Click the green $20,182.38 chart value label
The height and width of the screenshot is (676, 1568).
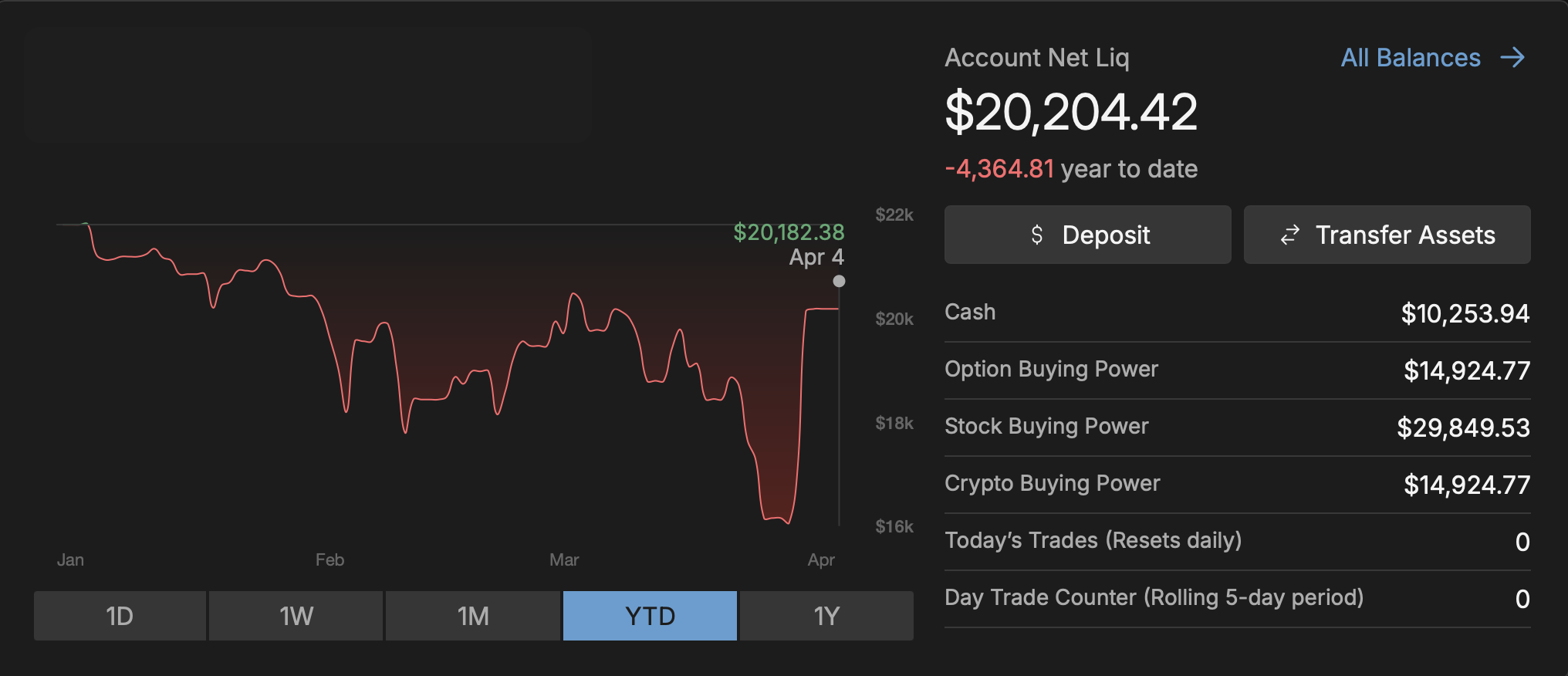pyautogui.click(x=789, y=232)
